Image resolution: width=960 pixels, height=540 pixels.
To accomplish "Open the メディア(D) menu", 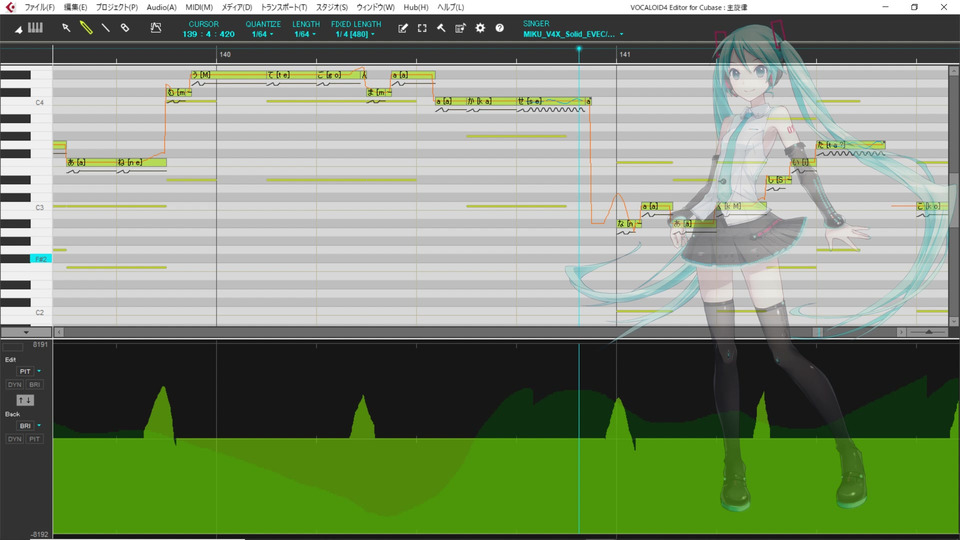I will coord(236,7).
